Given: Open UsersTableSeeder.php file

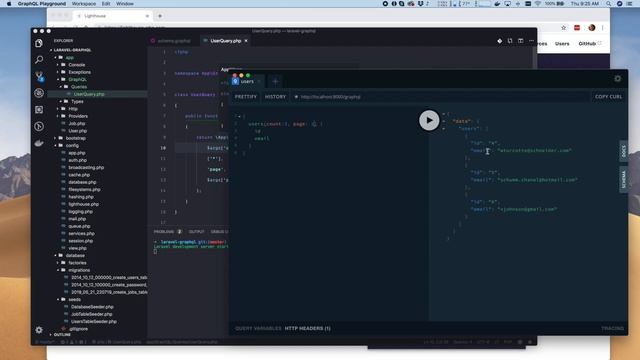Looking at the screenshot, I should [93, 322].
